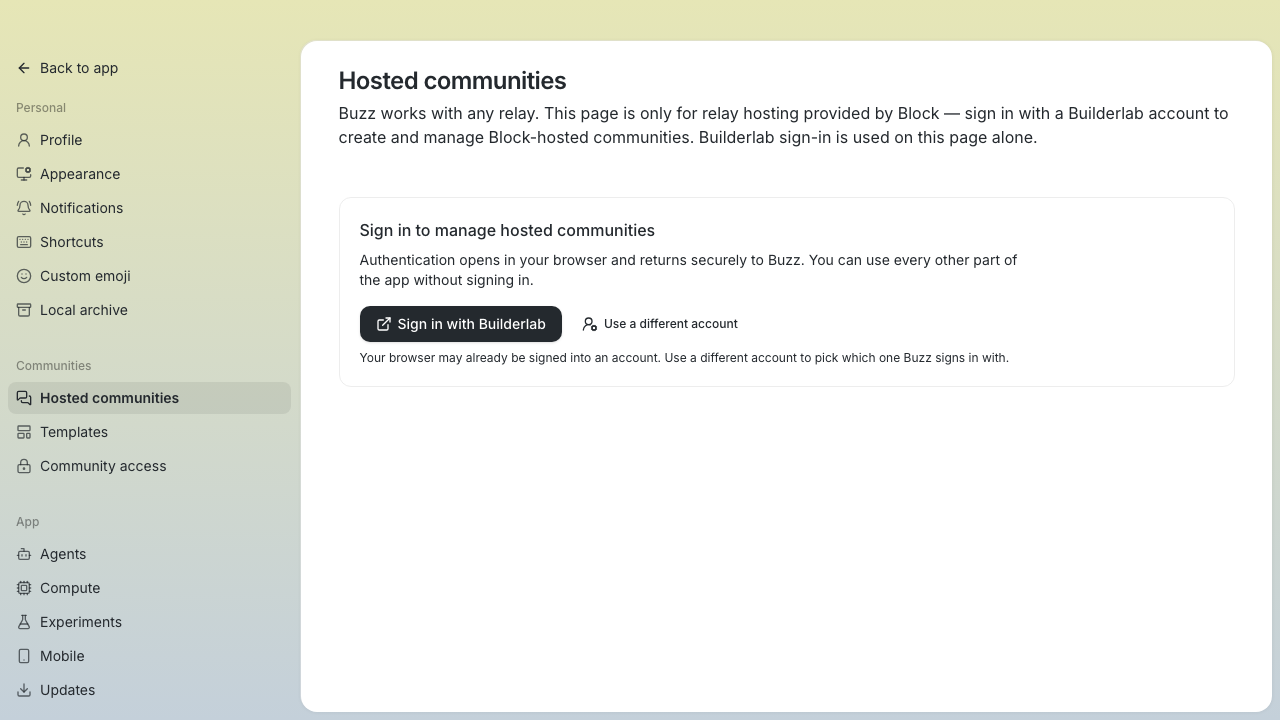Open Notifications settings

click(149, 208)
